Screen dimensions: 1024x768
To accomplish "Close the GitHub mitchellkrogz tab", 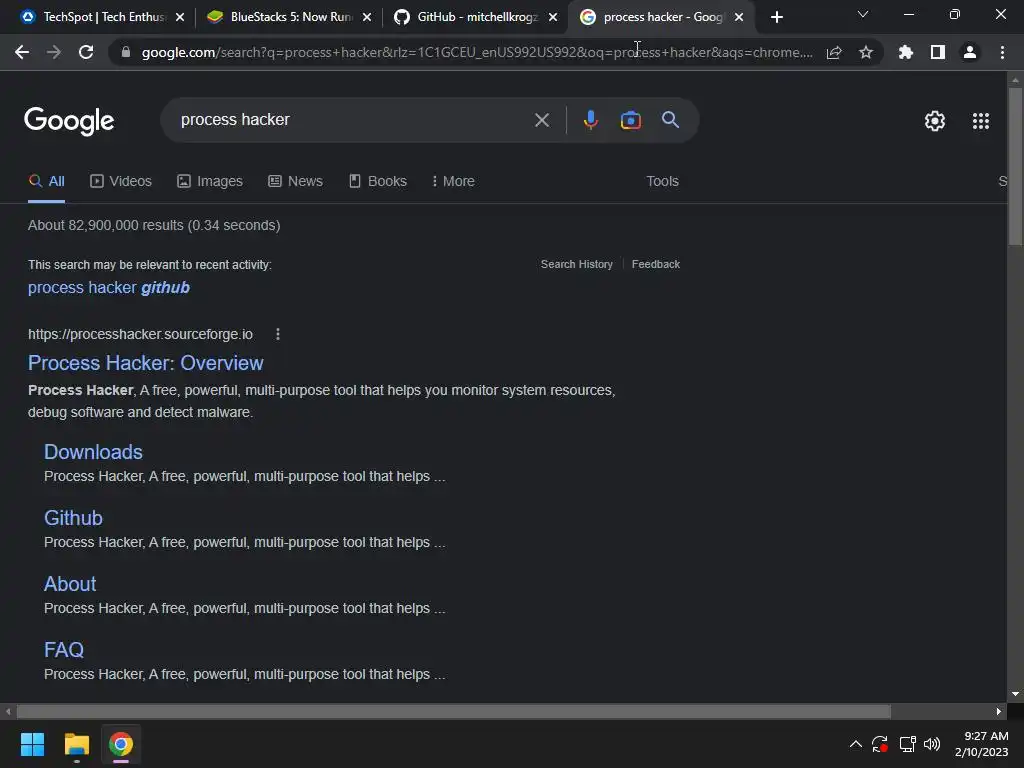I will click(553, 18).
